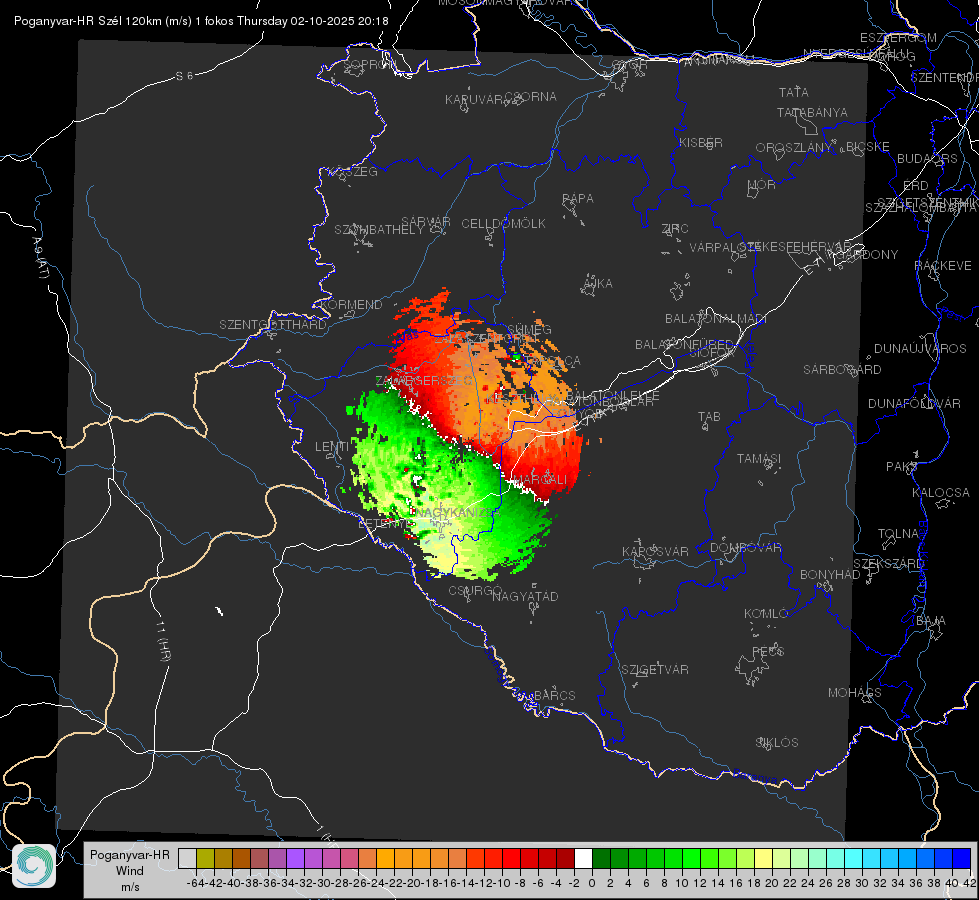Click the PÁPA city label
979x900 pixels.
pos(578,199)
